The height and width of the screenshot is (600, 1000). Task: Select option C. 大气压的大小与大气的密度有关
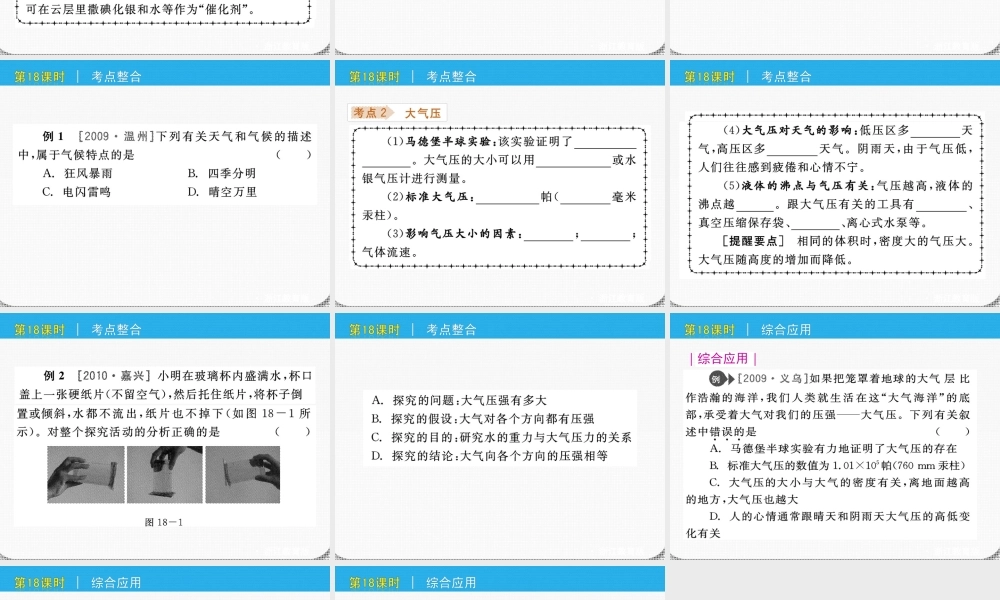pos(828,491)
